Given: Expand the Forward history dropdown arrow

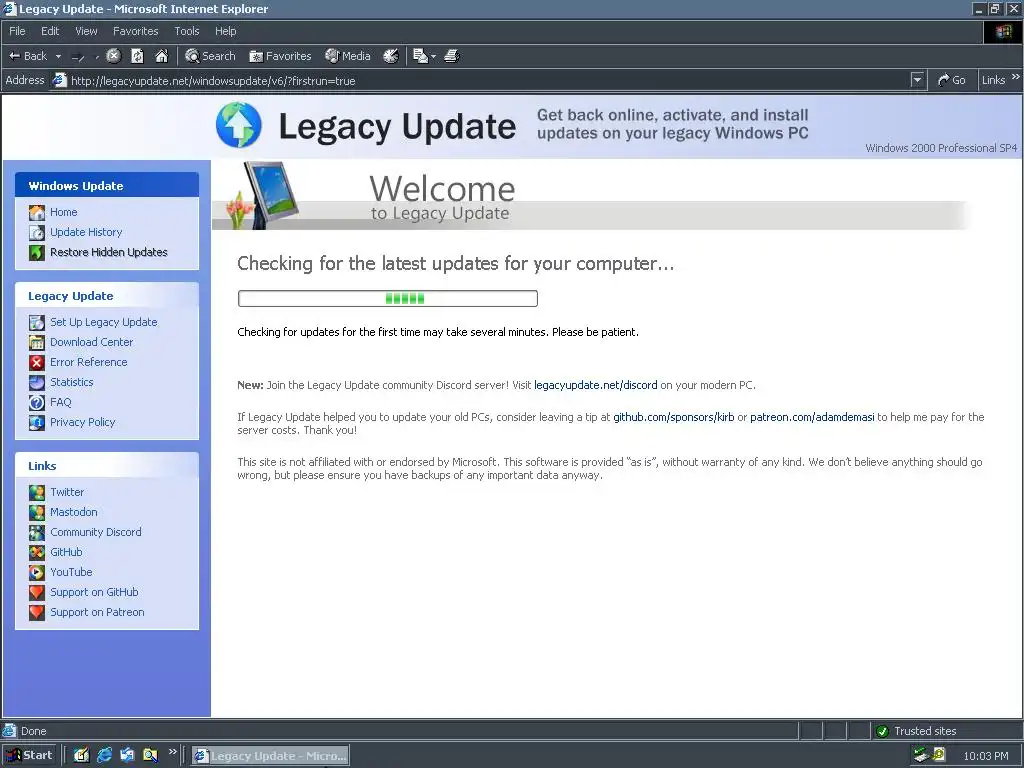Looking at the screenshot, I should [96, 57].
